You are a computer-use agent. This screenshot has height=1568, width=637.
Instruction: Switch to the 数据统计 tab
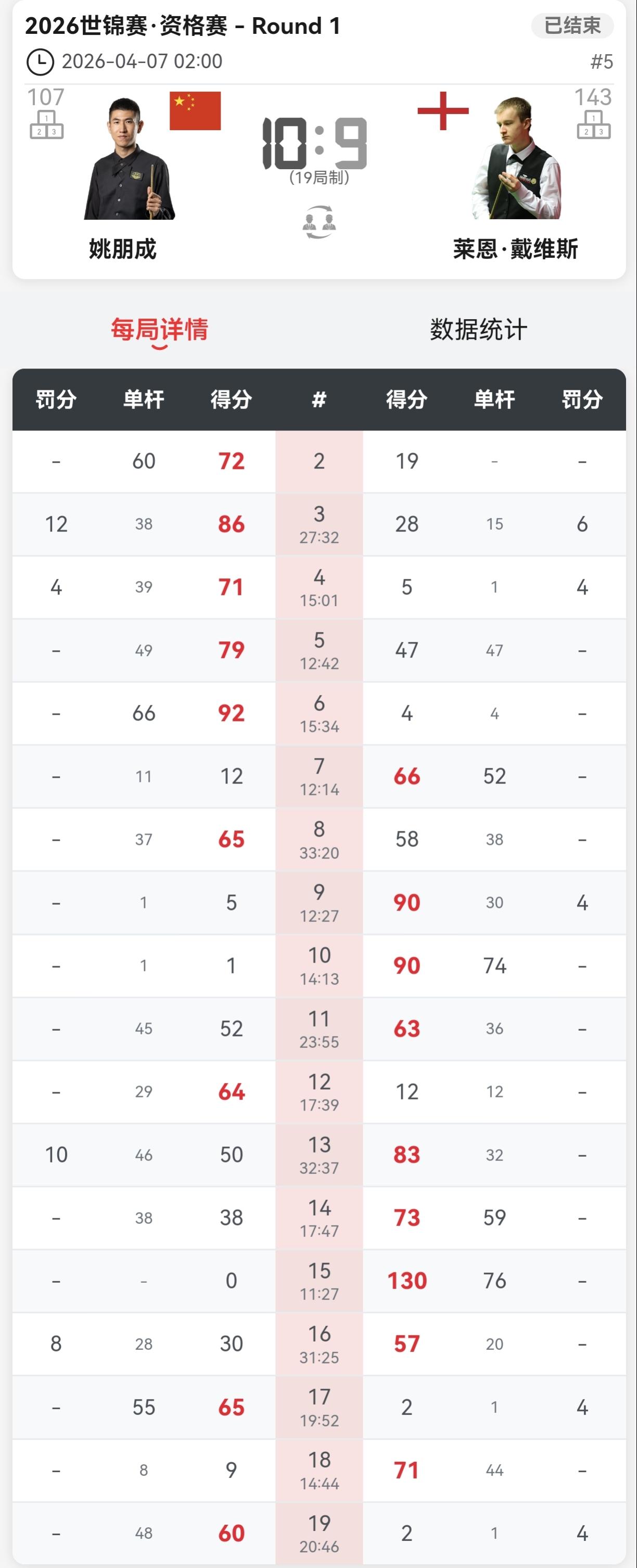(478, 330)
